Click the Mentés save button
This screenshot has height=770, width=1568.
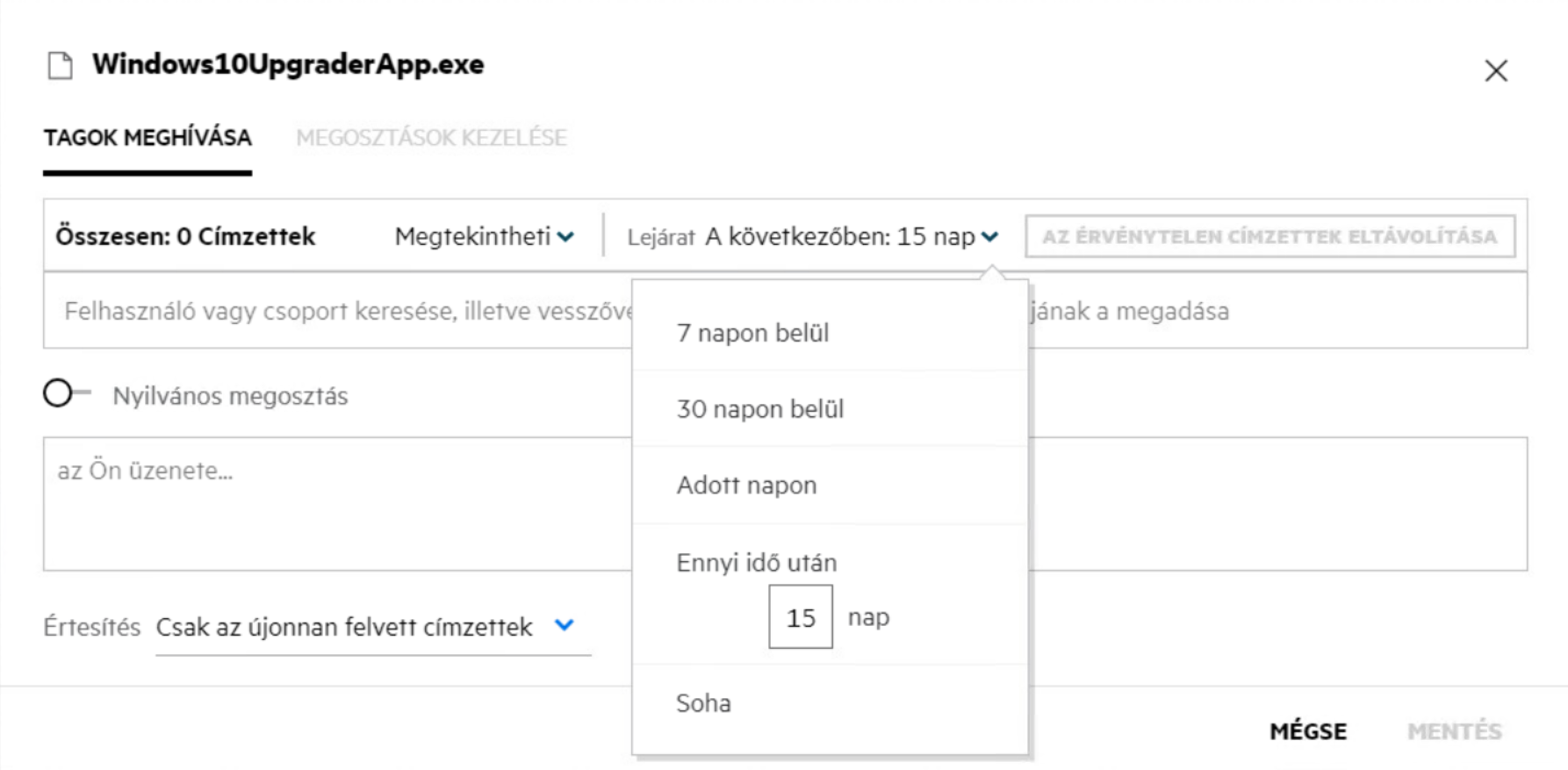tap(1454, 731)
